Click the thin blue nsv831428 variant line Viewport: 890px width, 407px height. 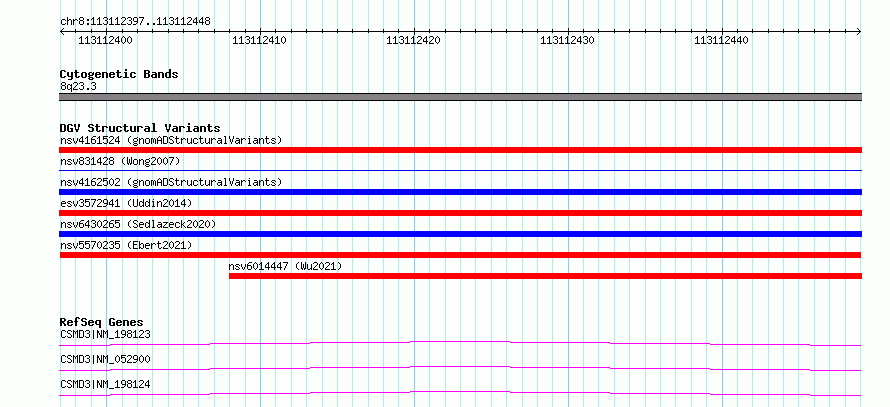point(460,170)
